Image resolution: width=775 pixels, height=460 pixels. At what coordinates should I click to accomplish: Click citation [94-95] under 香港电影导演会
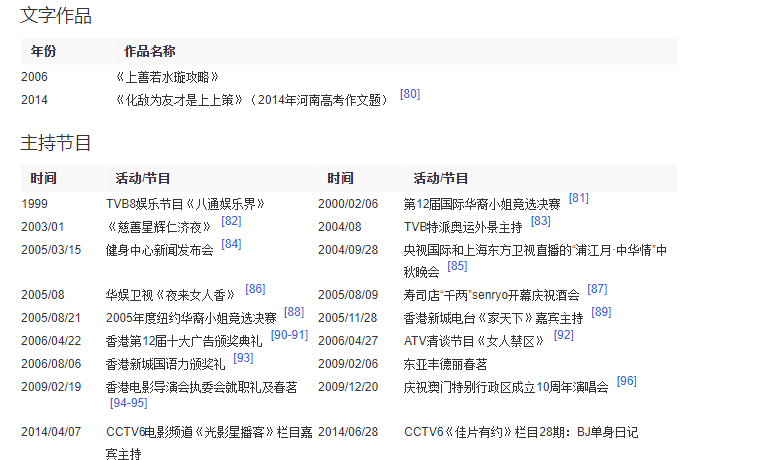(128, 403)
